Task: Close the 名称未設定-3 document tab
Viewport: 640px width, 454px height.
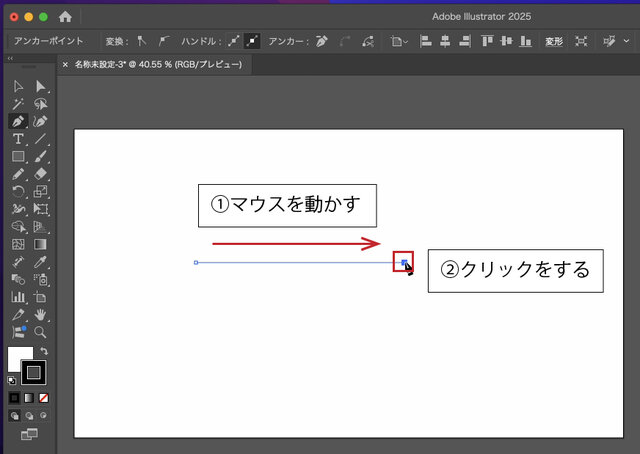Action: coord(65,65)
